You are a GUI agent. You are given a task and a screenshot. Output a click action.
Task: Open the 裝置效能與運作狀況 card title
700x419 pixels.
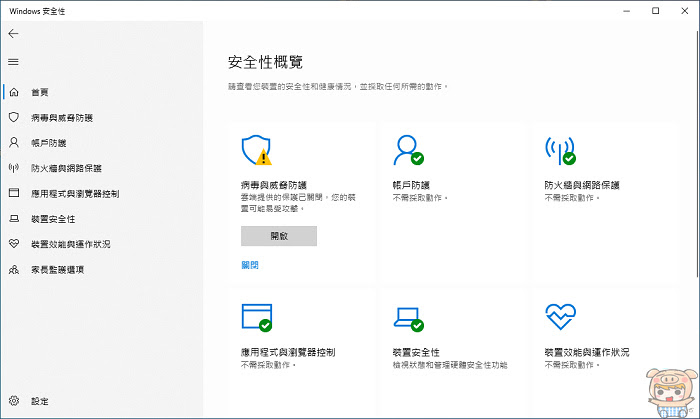pyautogui.click(x=587, y=352)
